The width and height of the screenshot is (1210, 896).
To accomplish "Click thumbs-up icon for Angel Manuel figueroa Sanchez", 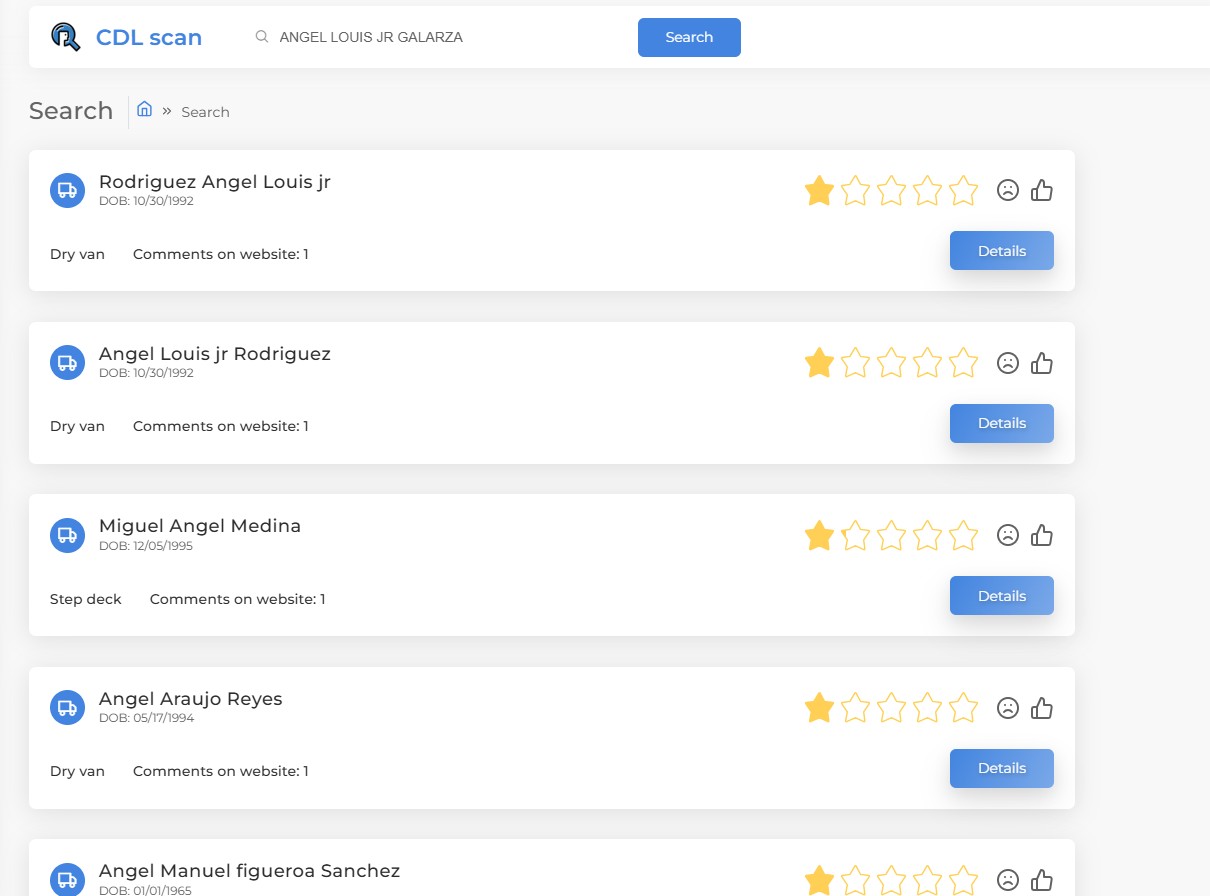I will pyautogui.click(x=1042, y=880).
